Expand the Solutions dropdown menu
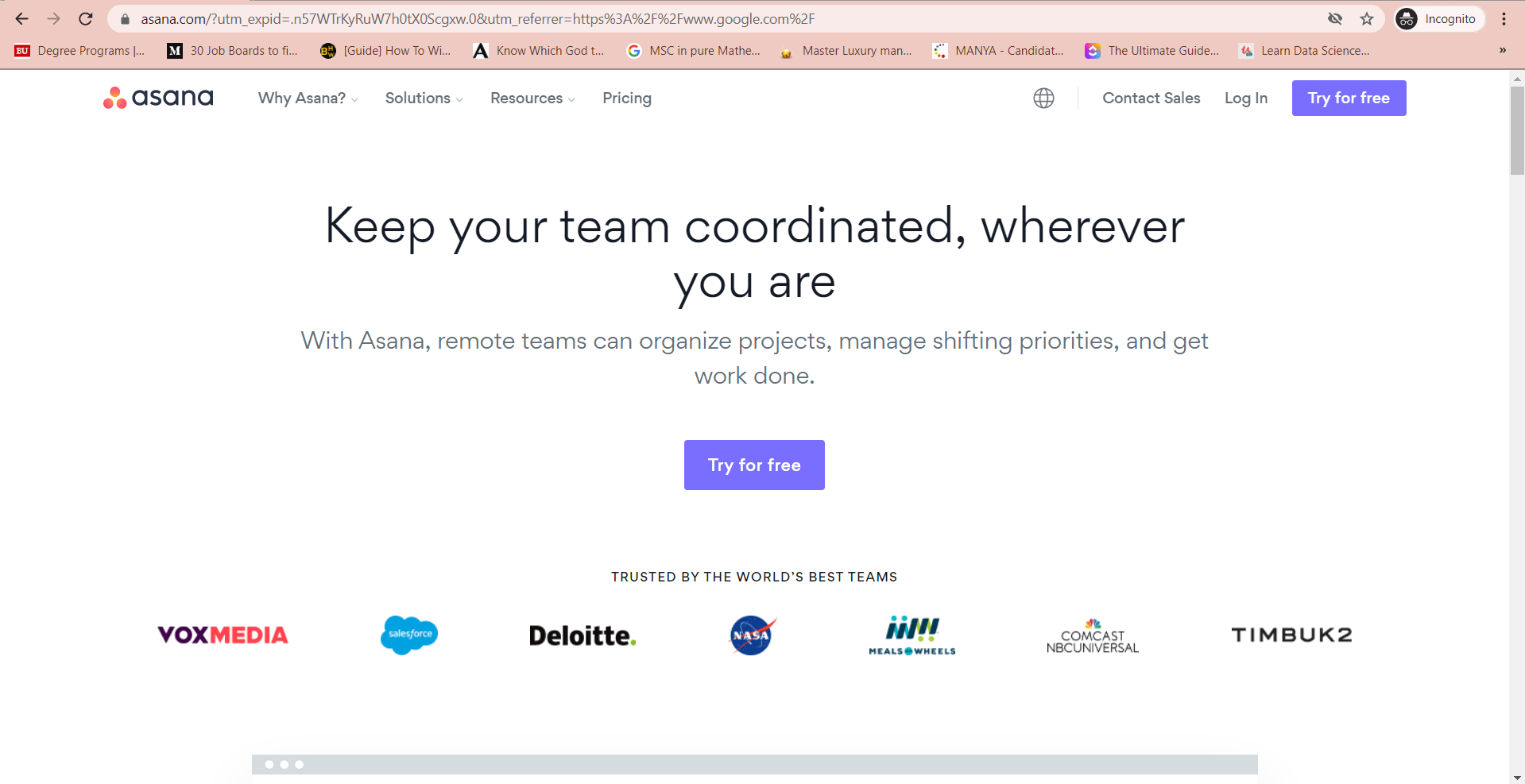The image size is (1525, 784). tap(424, 98)
